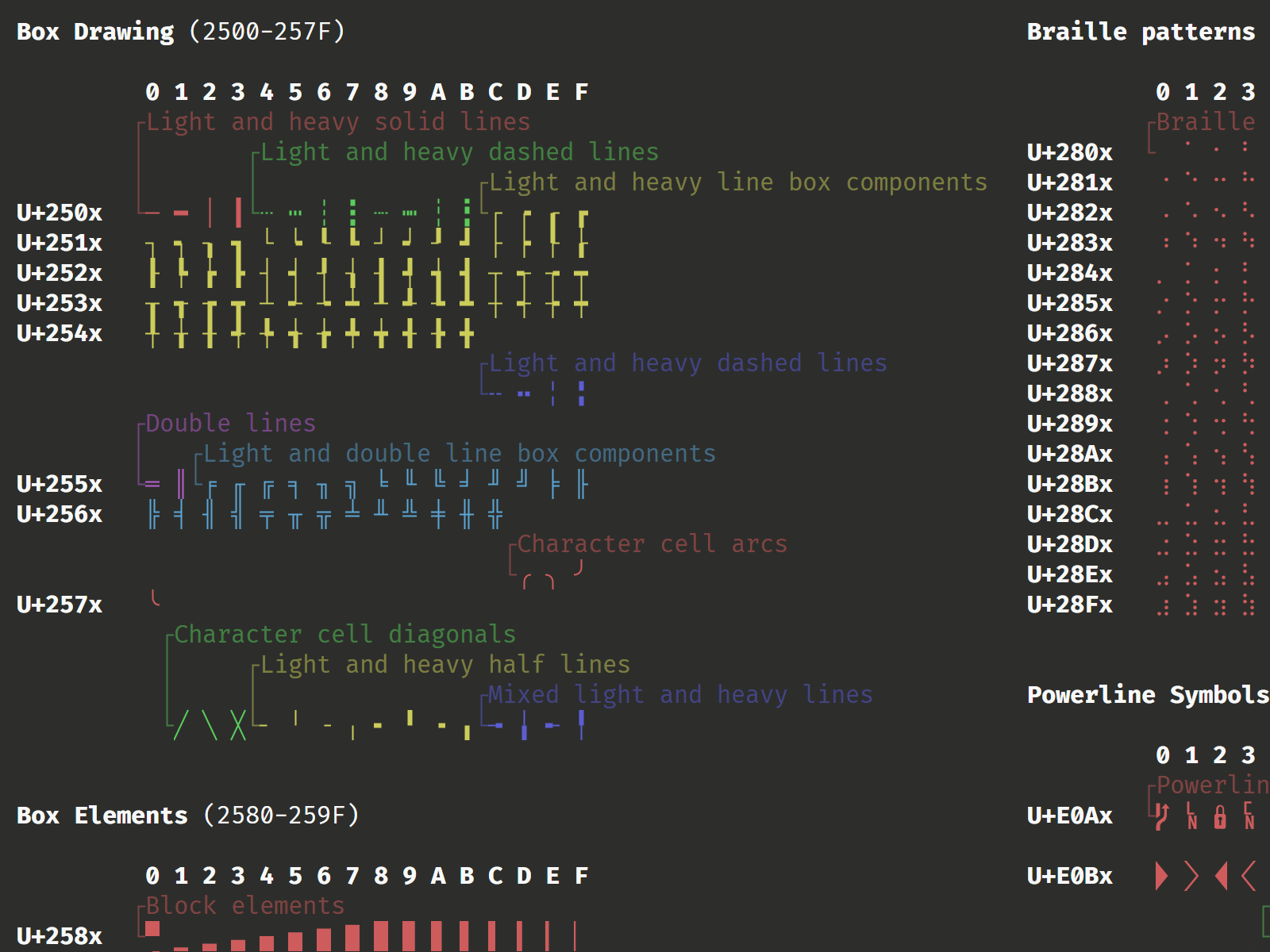Click the green forward-slash diagonal glyph

click(181, 725)
